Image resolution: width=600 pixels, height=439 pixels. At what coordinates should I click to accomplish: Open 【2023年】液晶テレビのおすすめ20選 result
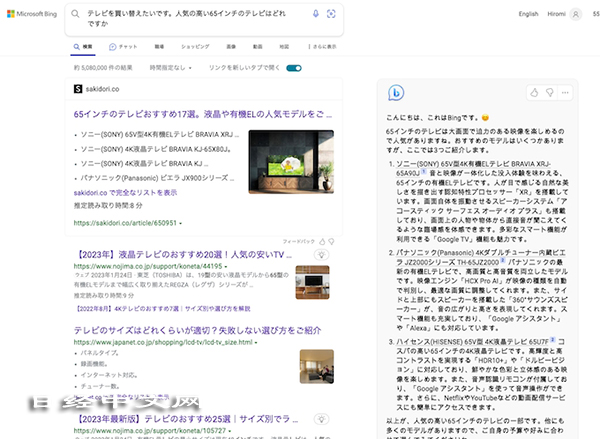click(184, 255)
